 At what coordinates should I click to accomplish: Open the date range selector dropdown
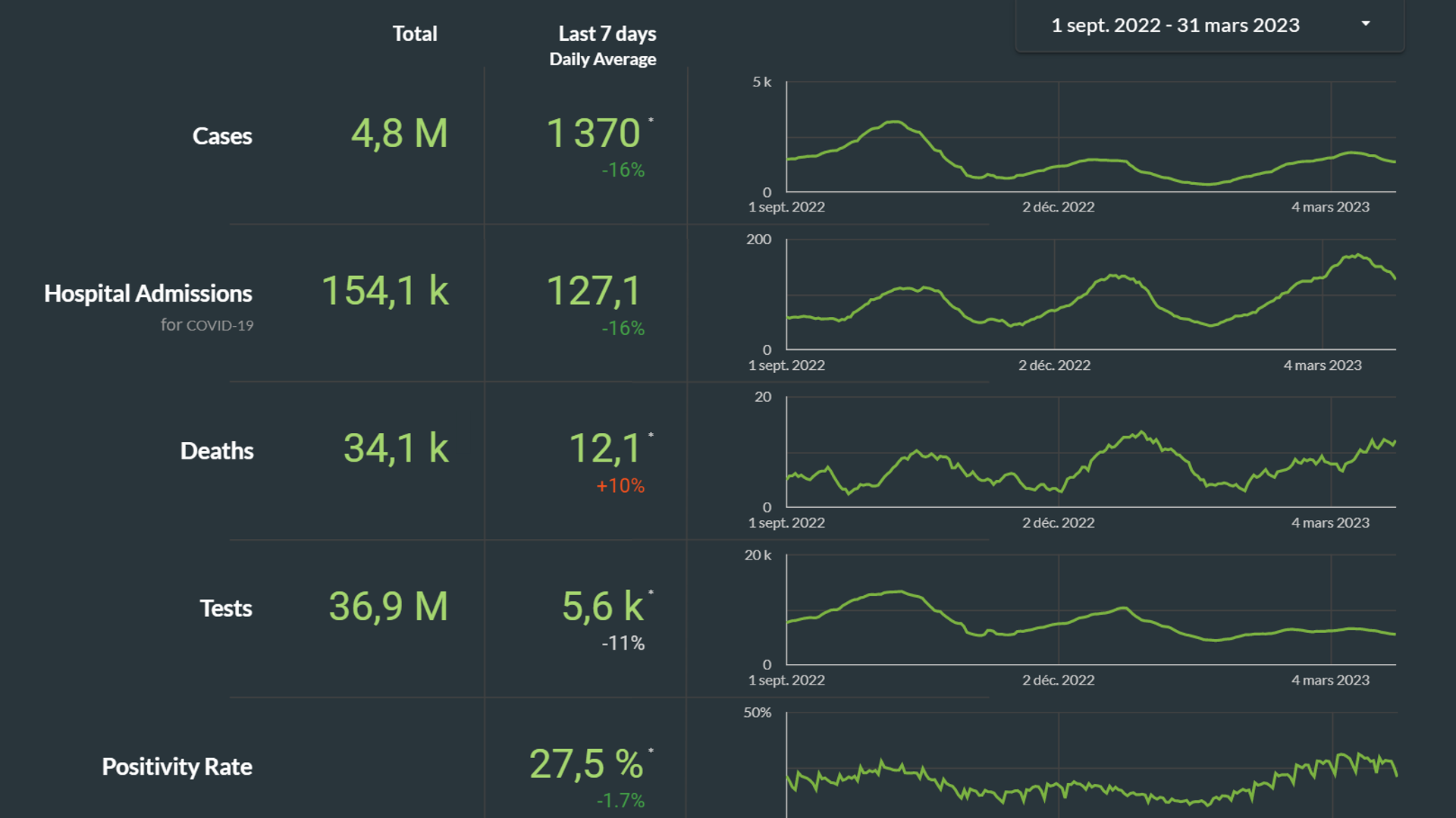[1175, 26]
